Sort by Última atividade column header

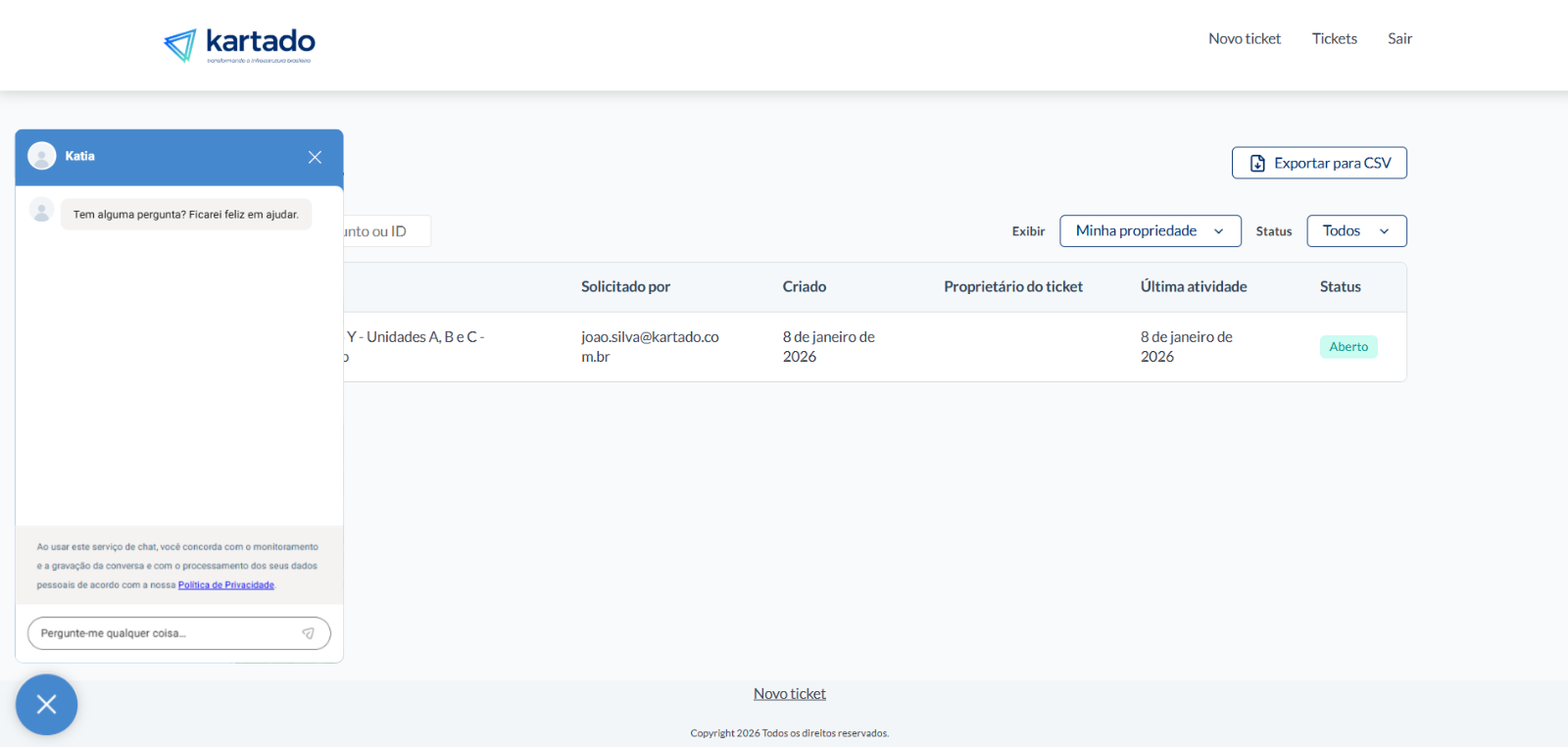point(1193,287)
